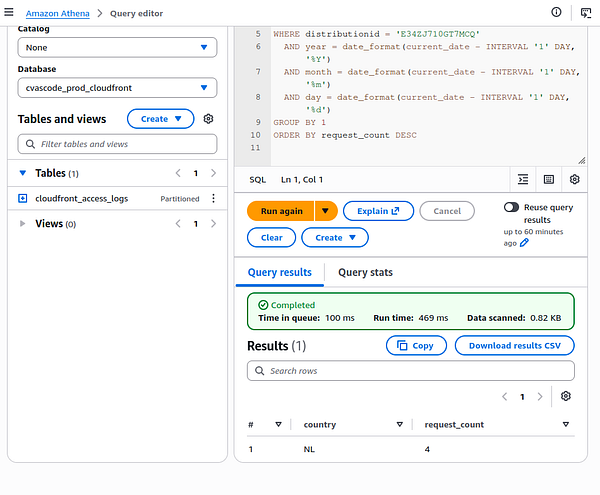Click the Run again button
This screenshot has width=600, height=495.
281,211
